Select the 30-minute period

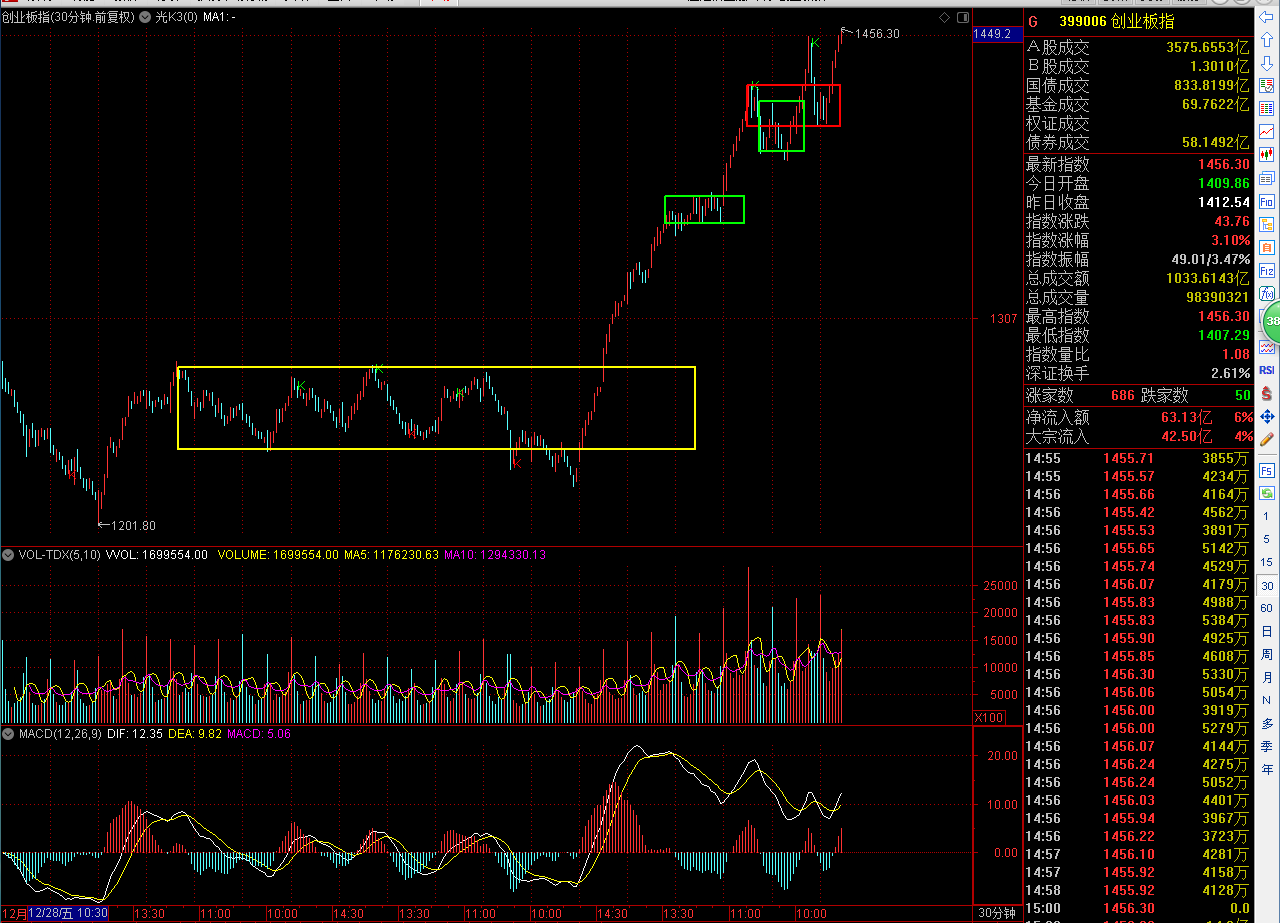click(1267, 586)
